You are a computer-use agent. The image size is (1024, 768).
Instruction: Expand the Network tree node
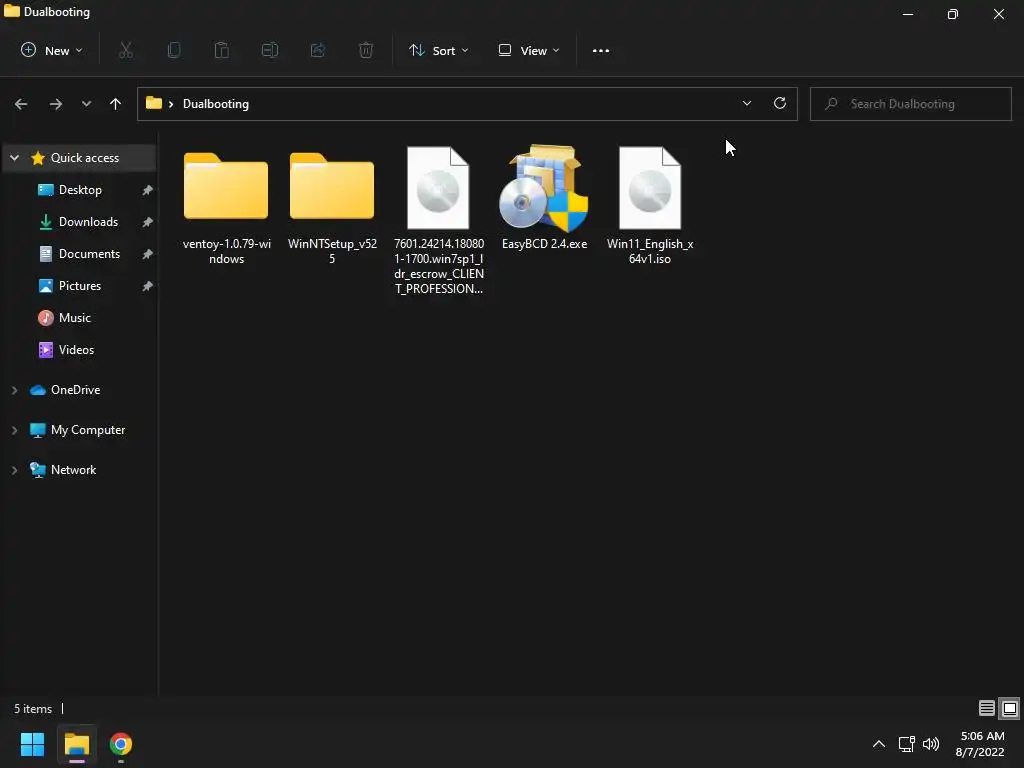pyautogui.click(x=14, y=470)
